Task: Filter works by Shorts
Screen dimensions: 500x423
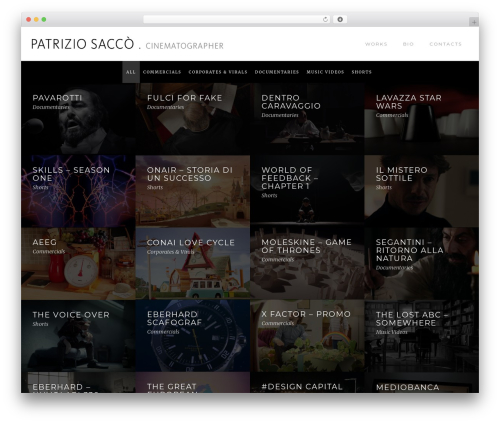Action: coord(361,72)
